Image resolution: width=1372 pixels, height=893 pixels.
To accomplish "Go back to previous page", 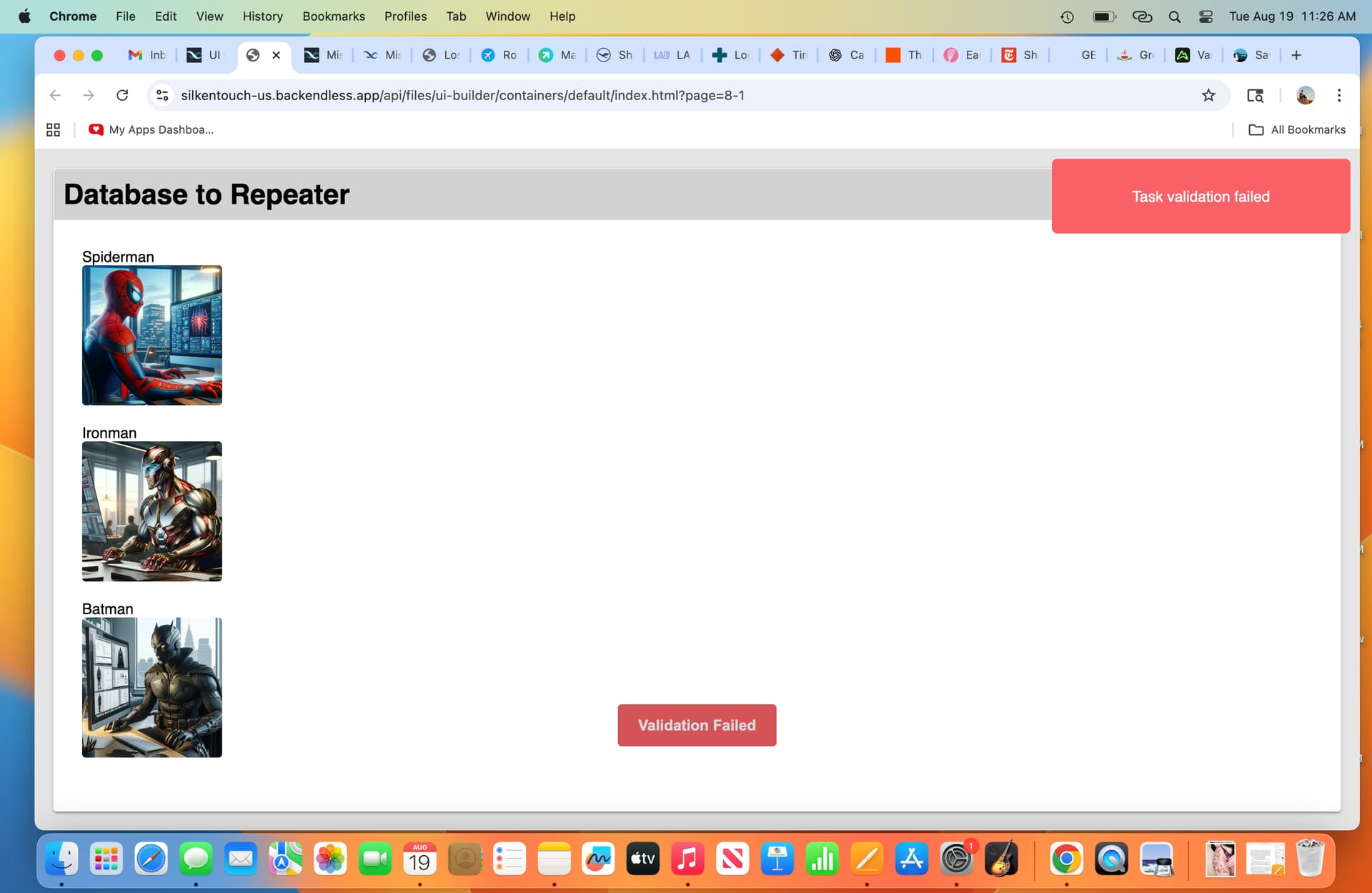I will click(x=55, y=95).
